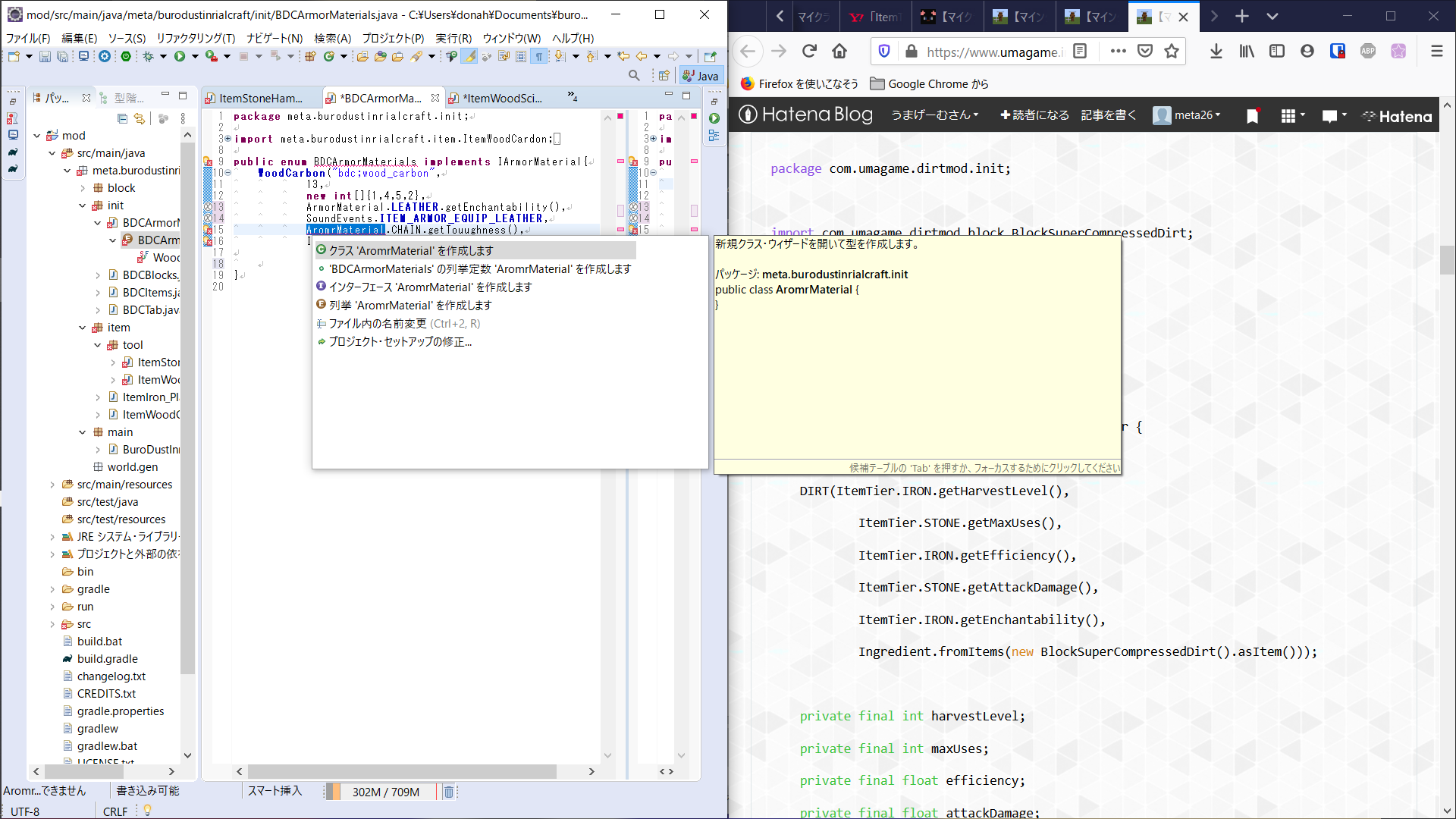Click the Save floppy disk icon

pyautogui.click(x=45, y=56)
